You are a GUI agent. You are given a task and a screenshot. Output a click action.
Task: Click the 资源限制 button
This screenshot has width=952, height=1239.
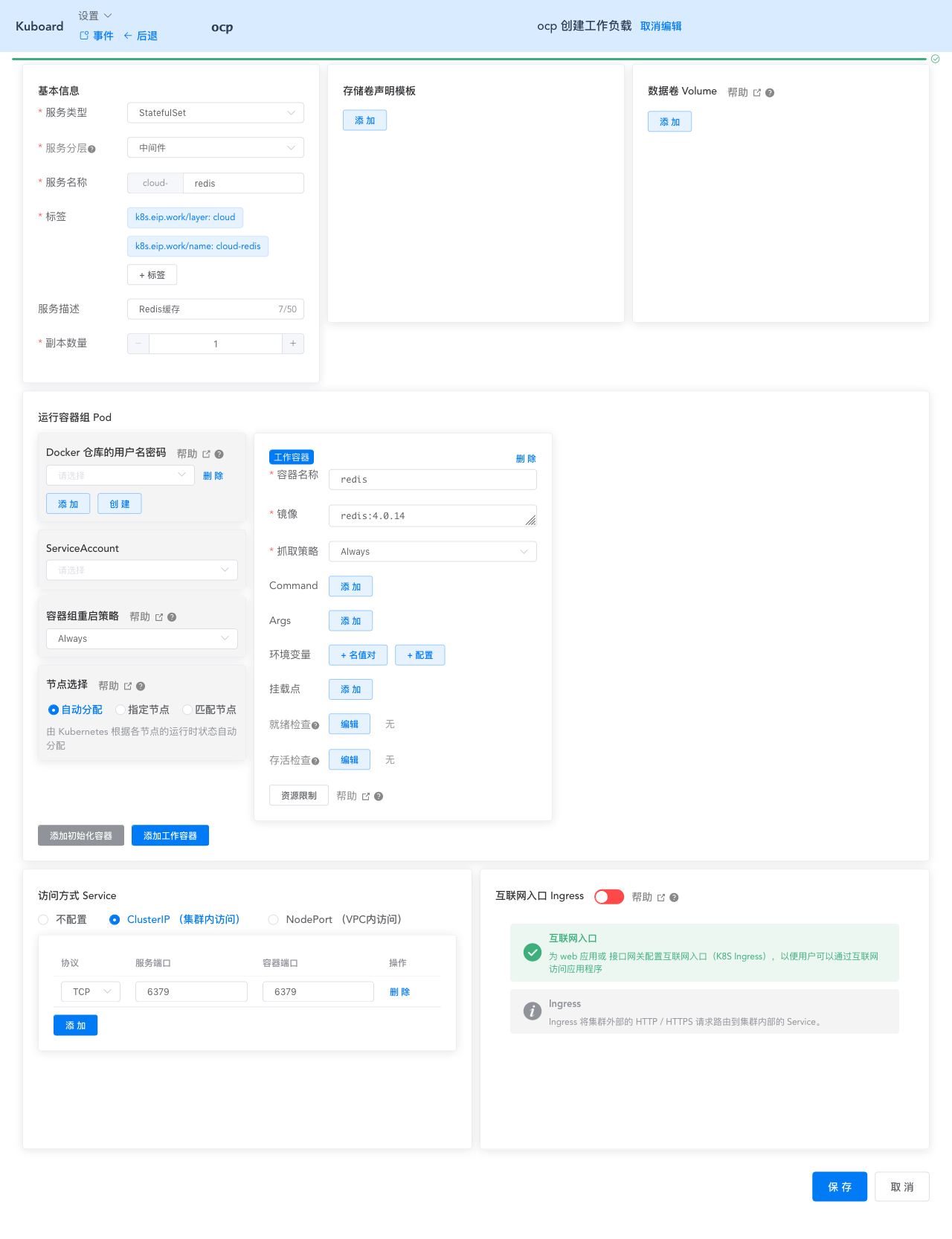299,796
